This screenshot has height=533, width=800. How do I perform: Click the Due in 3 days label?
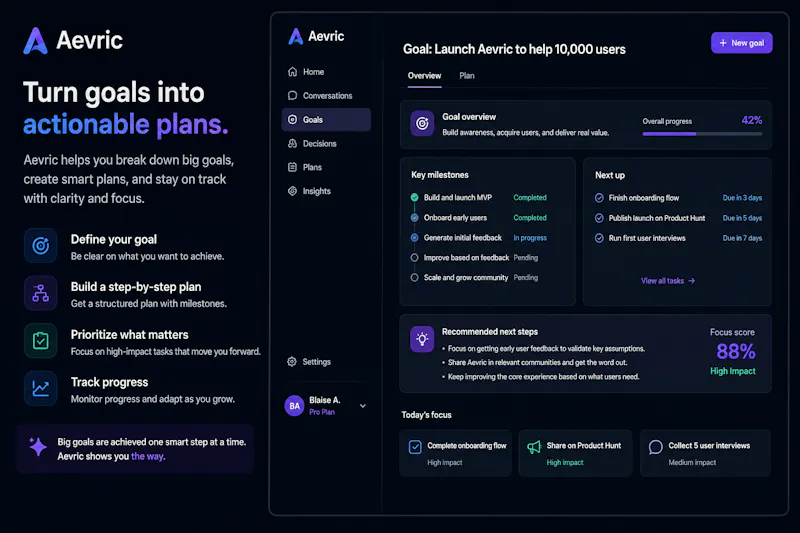(x=742, y=198)
